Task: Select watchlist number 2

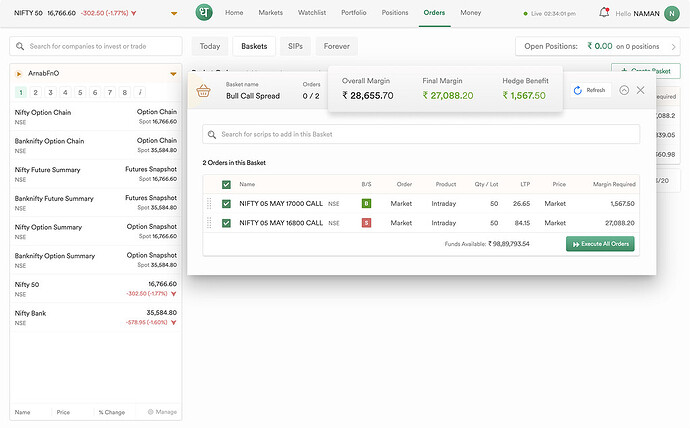Action: click(36, 92)
